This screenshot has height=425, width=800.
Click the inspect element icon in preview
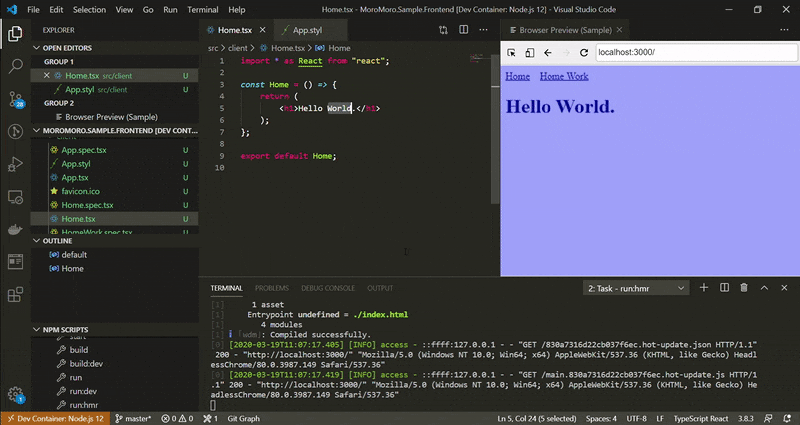point(510,52)
